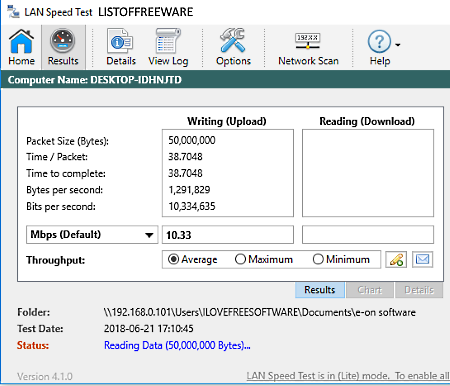Switch to the bottom Details tab

click(x=419, y=290)
